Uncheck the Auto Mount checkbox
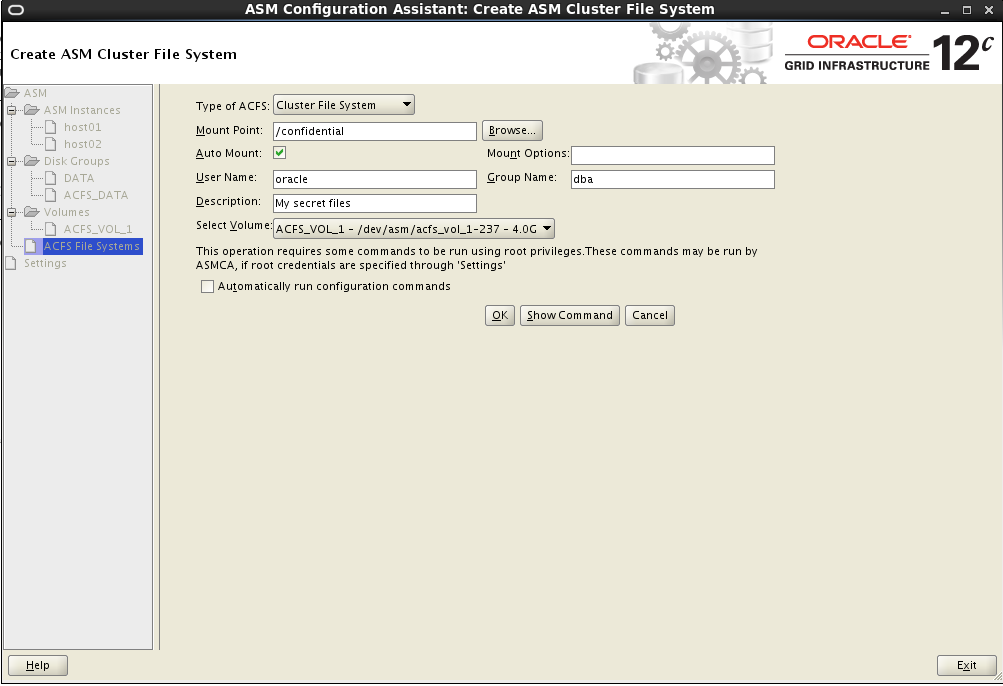The width and height of the screenshot is (1003, 686). (x=280, y=153)
